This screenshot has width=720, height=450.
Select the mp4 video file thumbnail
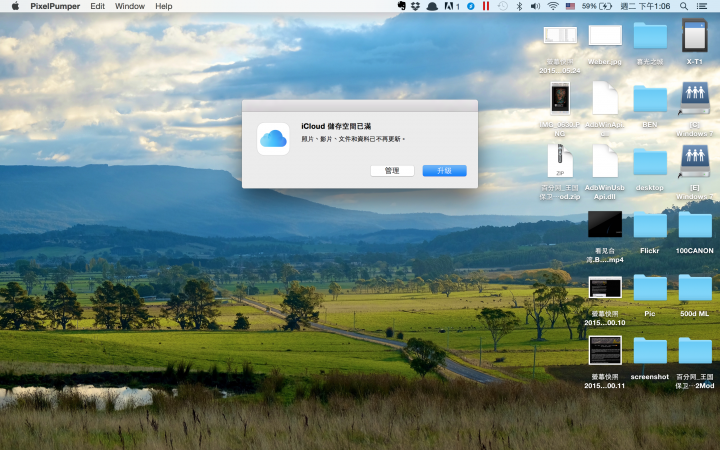[x=605, y=224]
